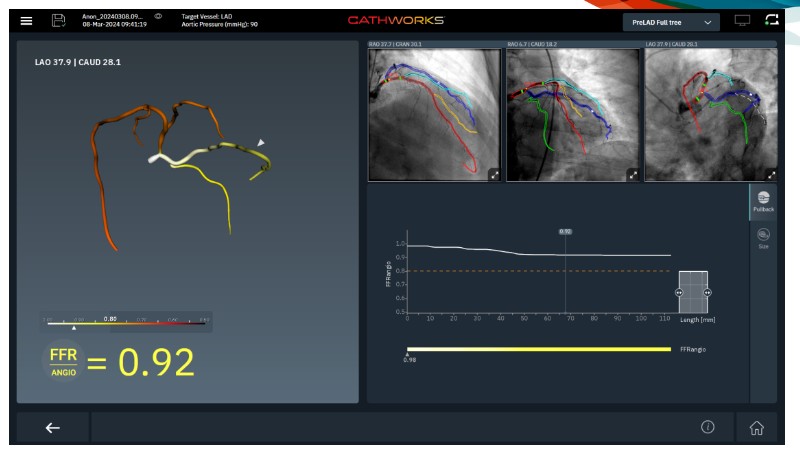The width and height of the screenshot is (800, 450).
Task: Switch to the Size tab
Action: (x=763, y=238)
